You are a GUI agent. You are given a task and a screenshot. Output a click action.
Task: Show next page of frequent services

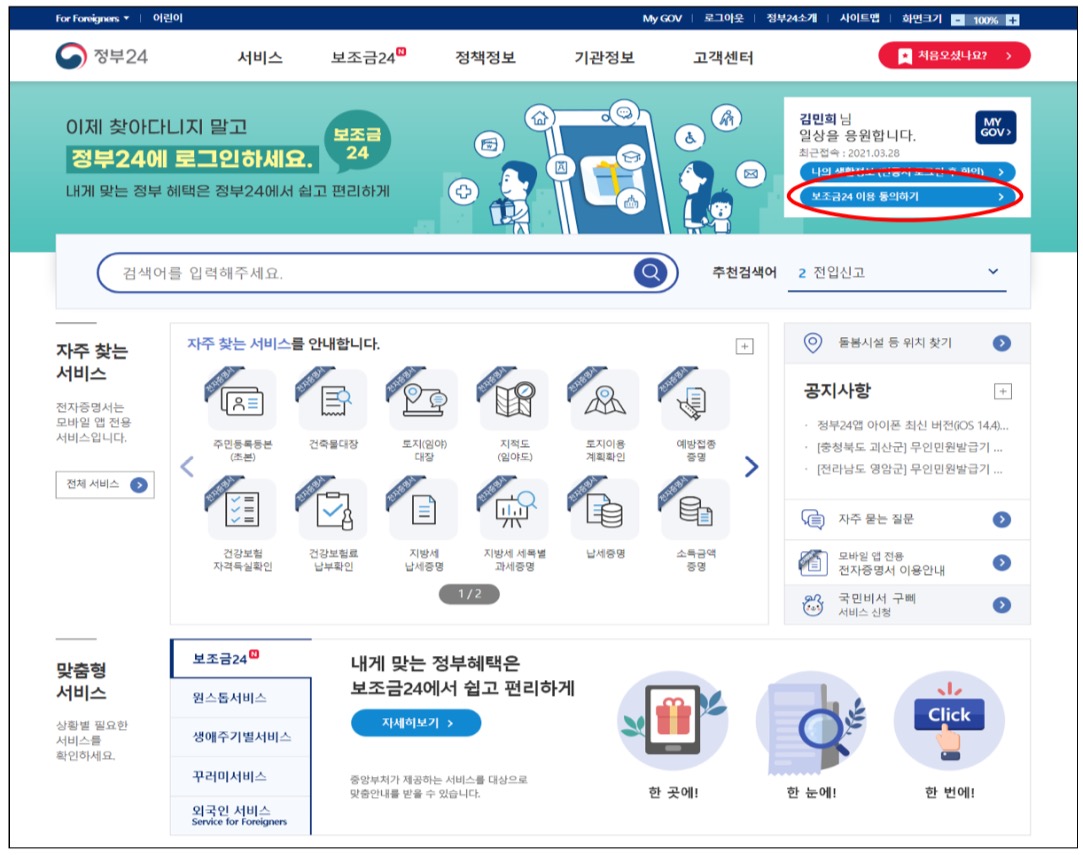click(751, 467)
